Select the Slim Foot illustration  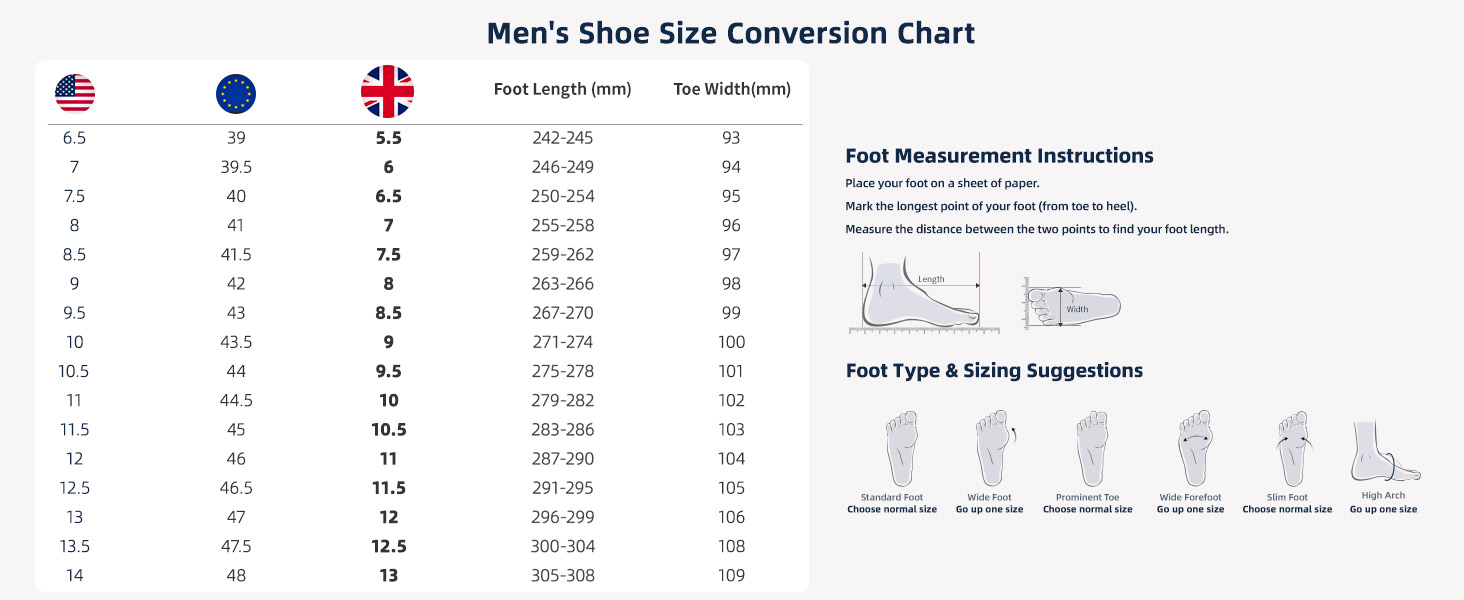coord(1292,448)
